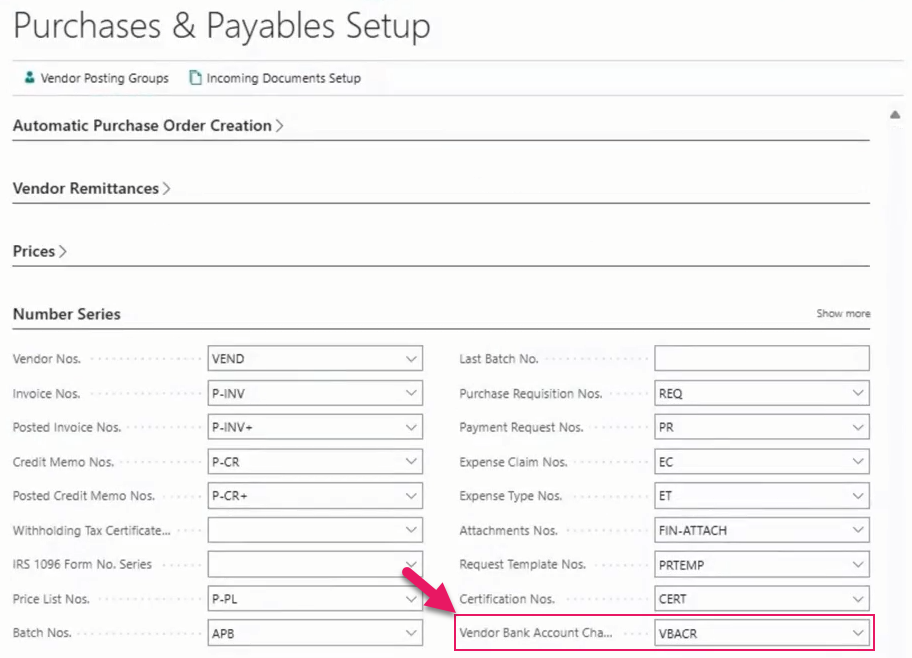The width and height of the screenshot is (912, 658).
Task: Open Vendor Bank Account Change dropdown arrow
Action: pyautogui.click(x=858, y=633)
